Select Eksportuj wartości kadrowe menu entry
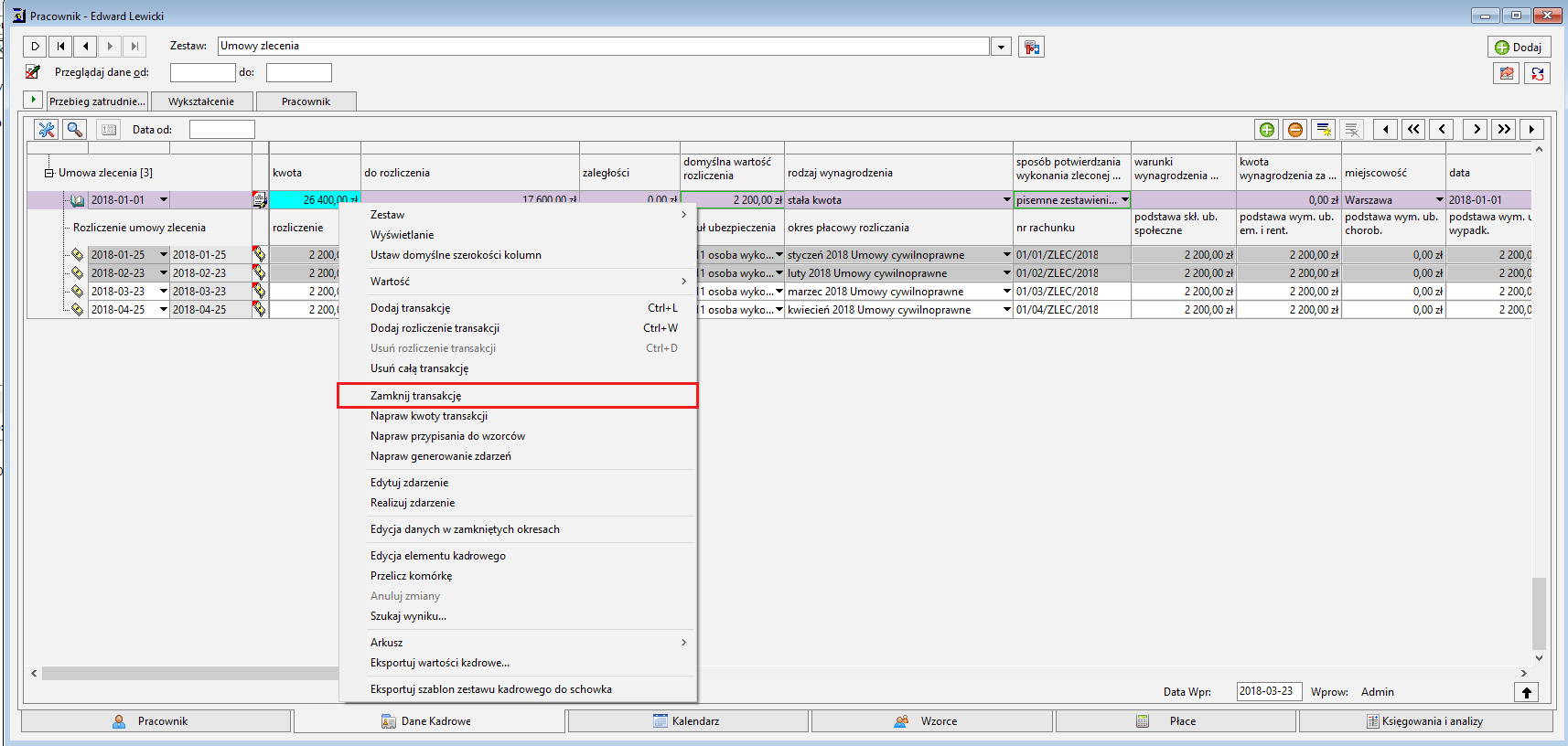 click(x=518, y=663)
